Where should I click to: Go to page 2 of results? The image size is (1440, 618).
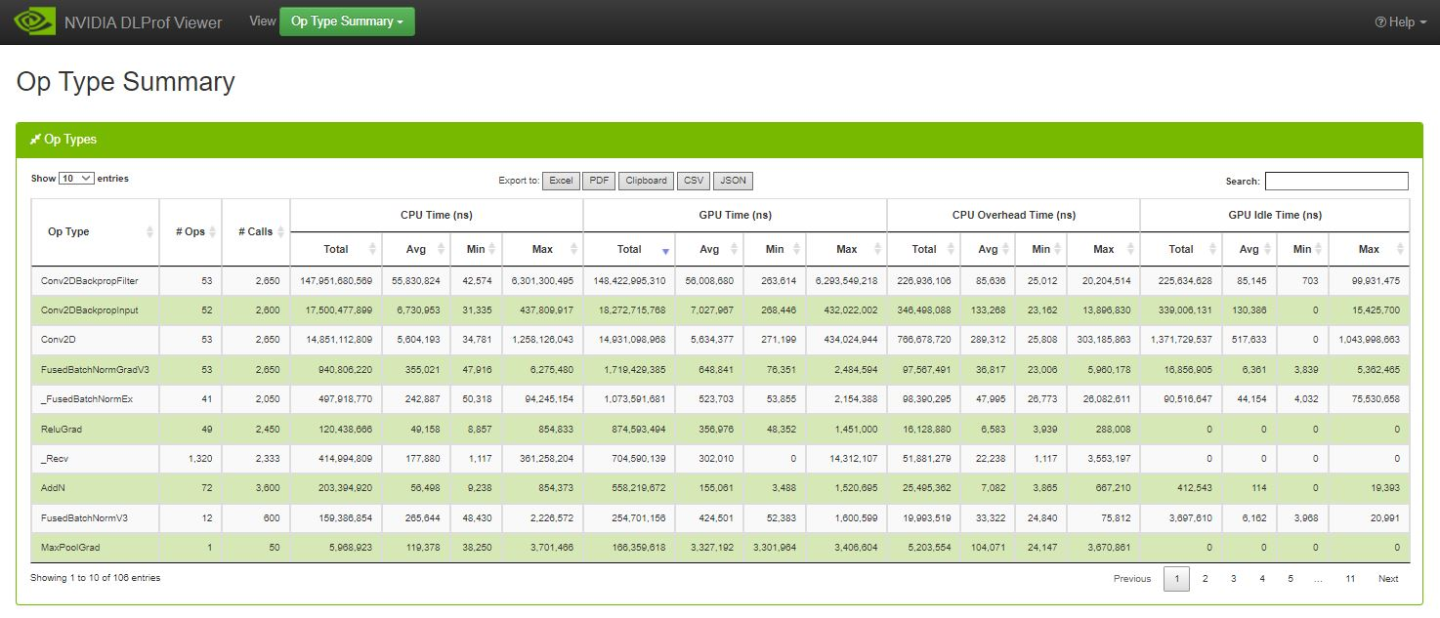pos(1205,579)
